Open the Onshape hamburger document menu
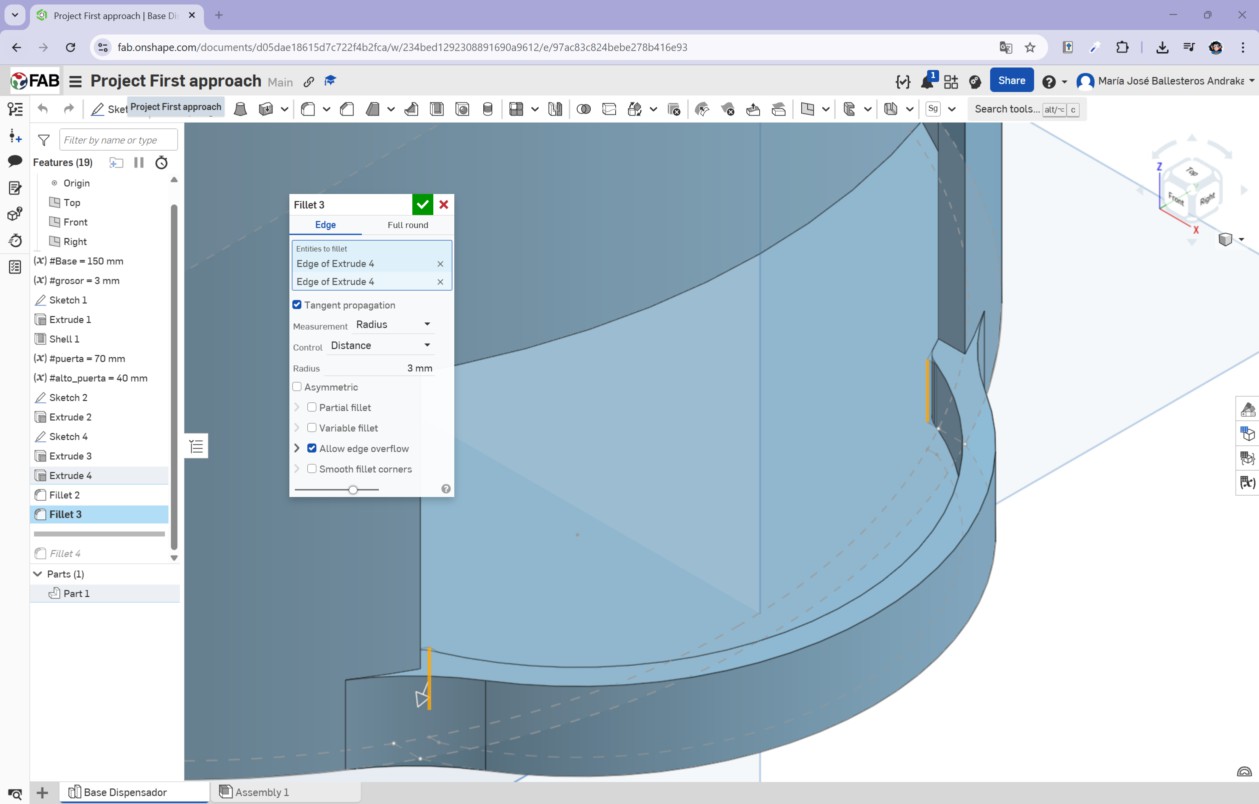 (x=75, y=81)
